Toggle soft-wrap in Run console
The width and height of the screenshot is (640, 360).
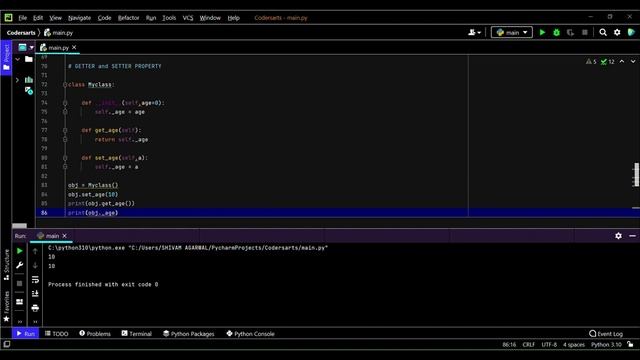tap(35, 280)
